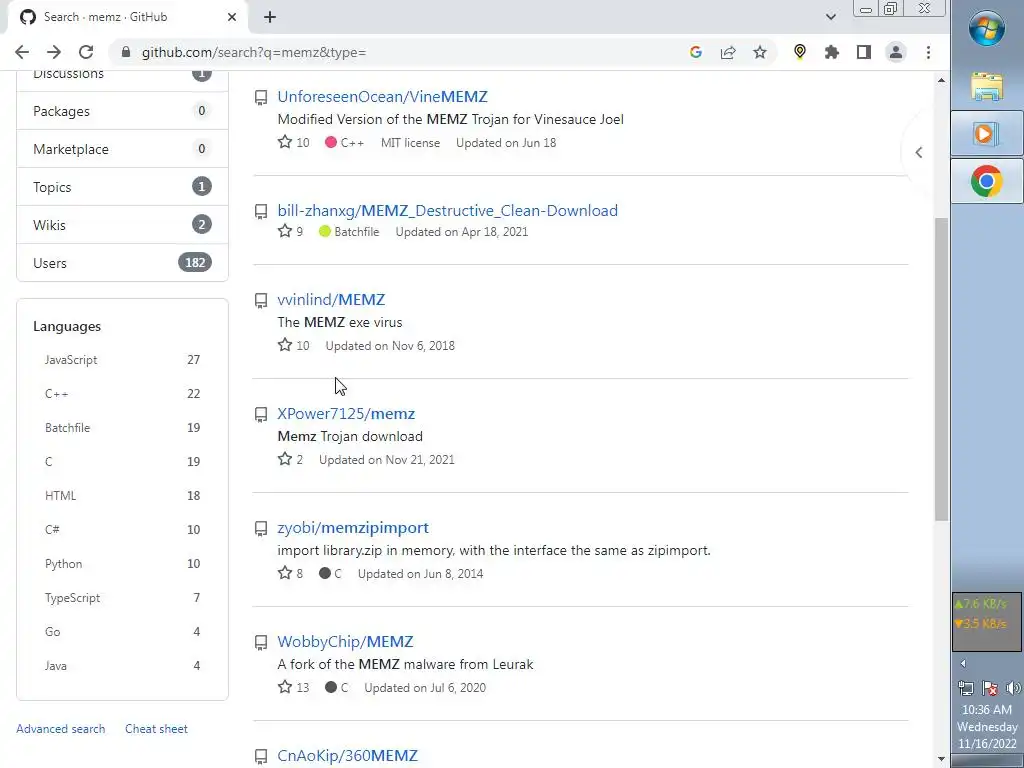Click the Windows Start orb

(x=987, y=29)
